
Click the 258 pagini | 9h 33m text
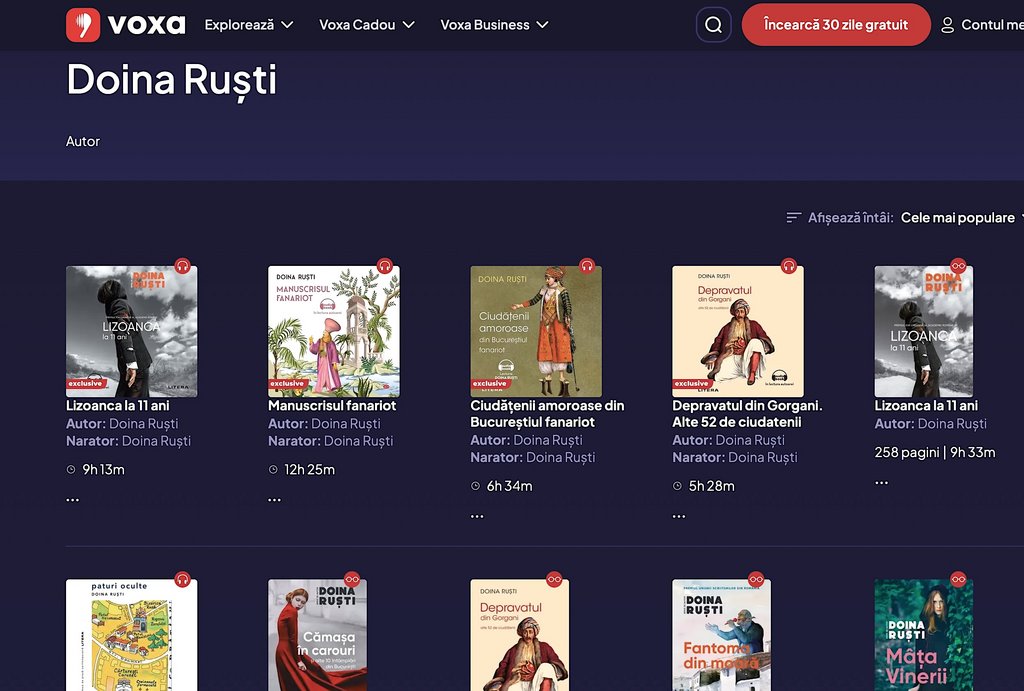(x=935, y=452)
